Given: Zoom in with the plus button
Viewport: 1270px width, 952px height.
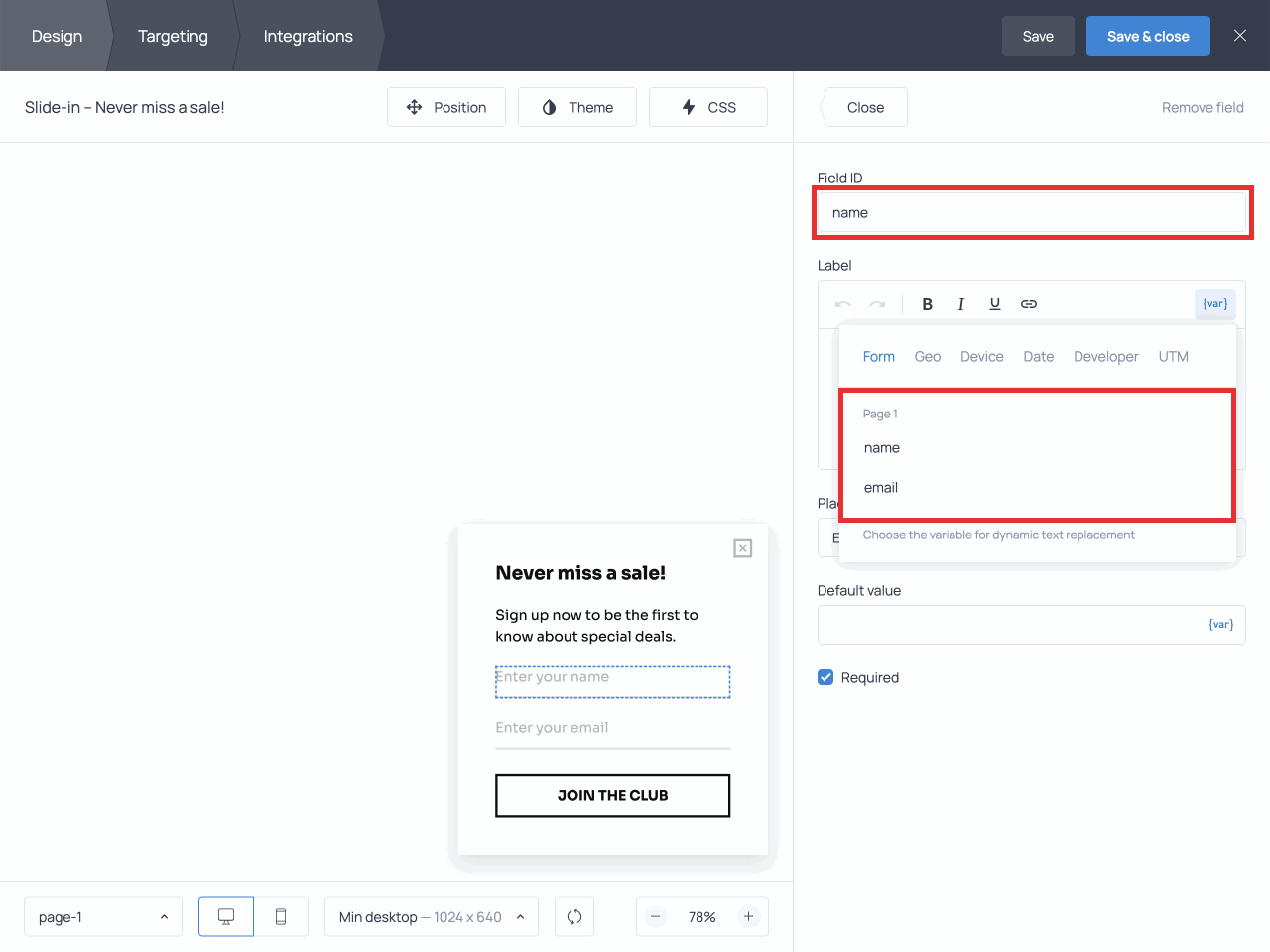Looking at the screenshot, I should tap(749, 917).
